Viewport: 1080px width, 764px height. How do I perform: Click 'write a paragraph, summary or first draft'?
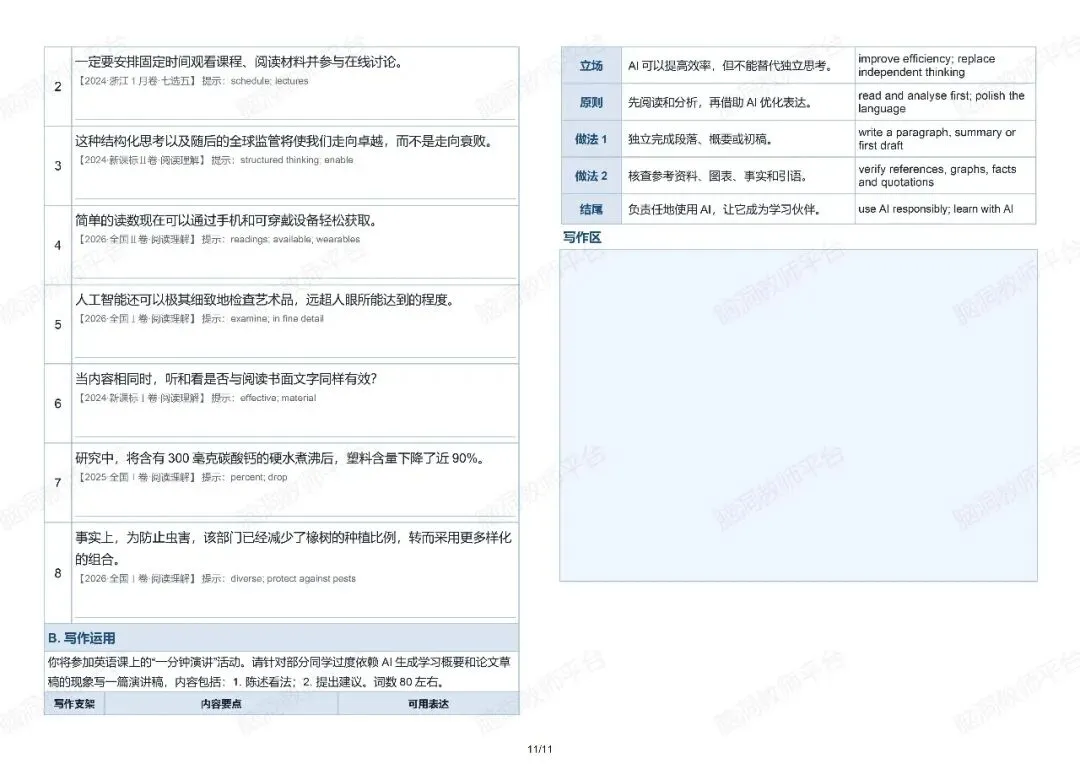pyautogui.click(x=937, y=138)
